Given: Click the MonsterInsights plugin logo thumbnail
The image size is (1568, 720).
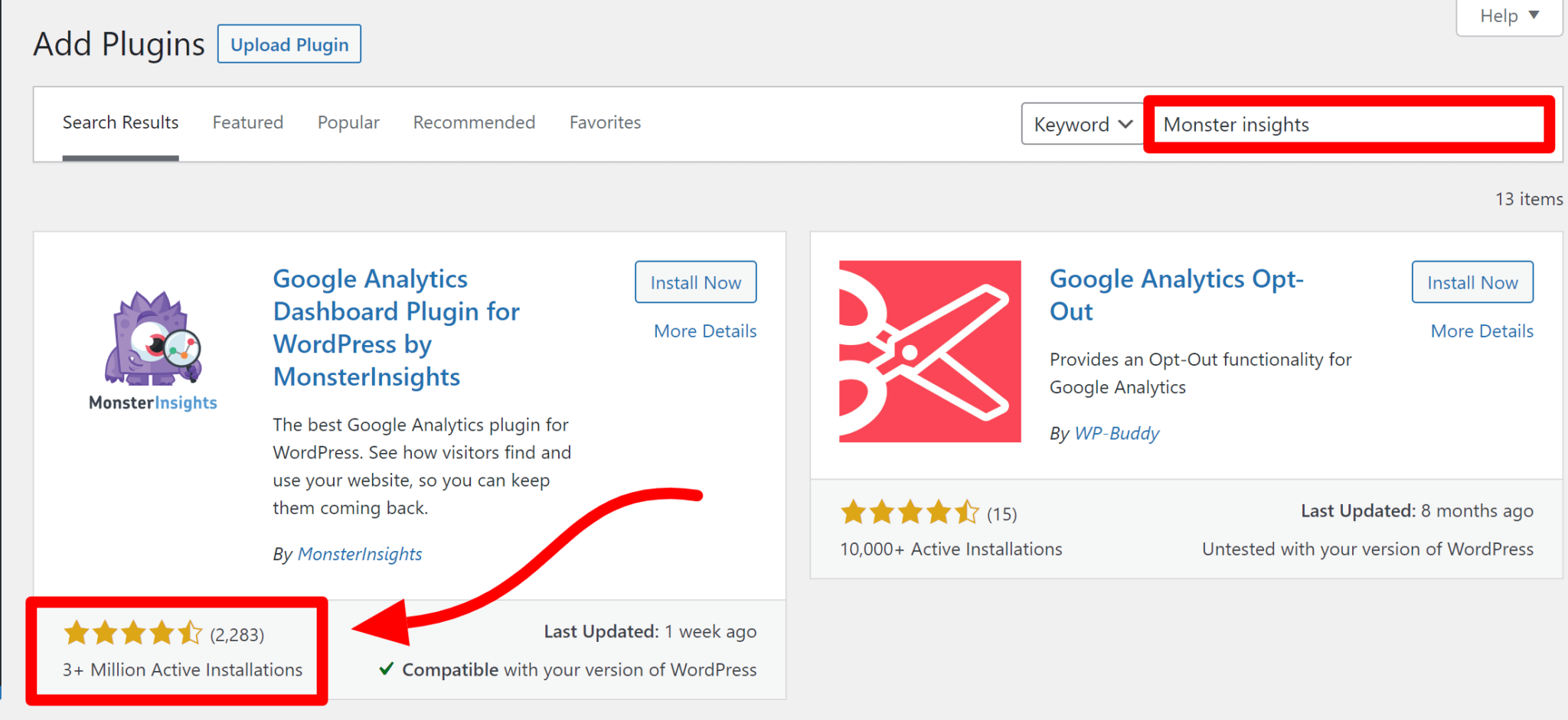Looking at the screenshot, I should [153, 350].
